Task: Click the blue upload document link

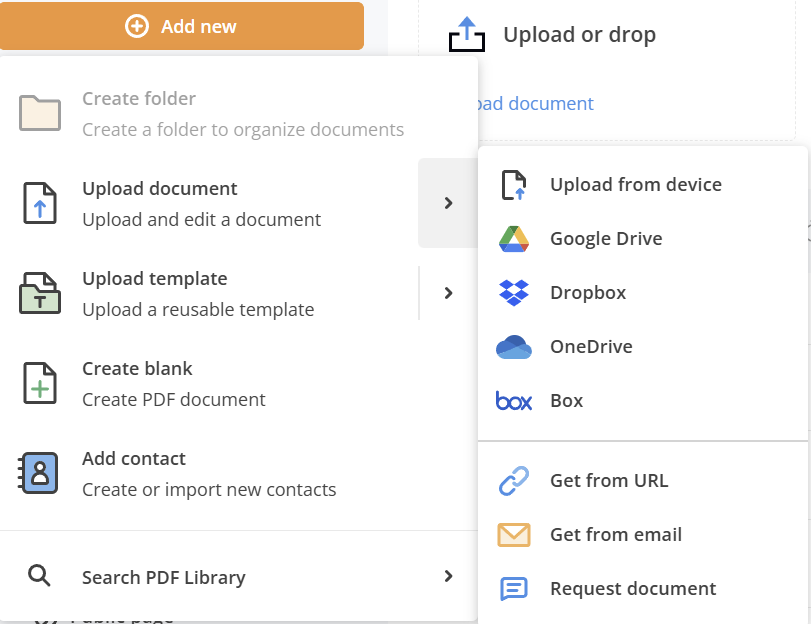Action: click(536, 103)
